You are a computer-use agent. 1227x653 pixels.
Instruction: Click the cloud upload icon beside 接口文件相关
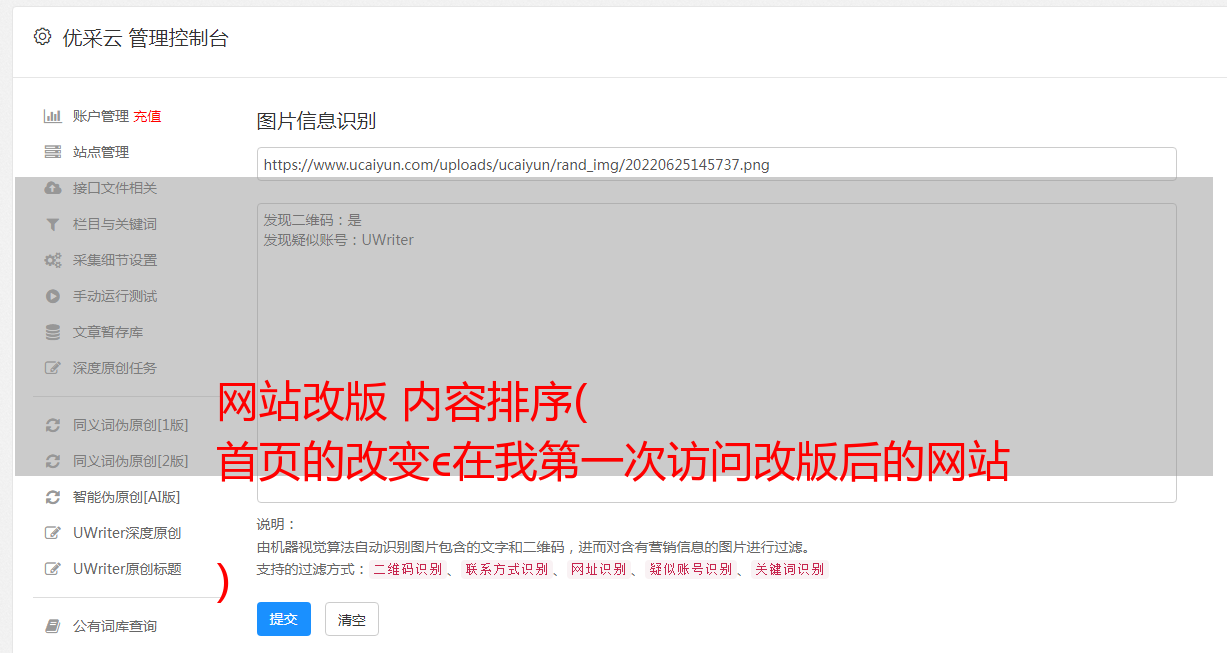point(53,188)
